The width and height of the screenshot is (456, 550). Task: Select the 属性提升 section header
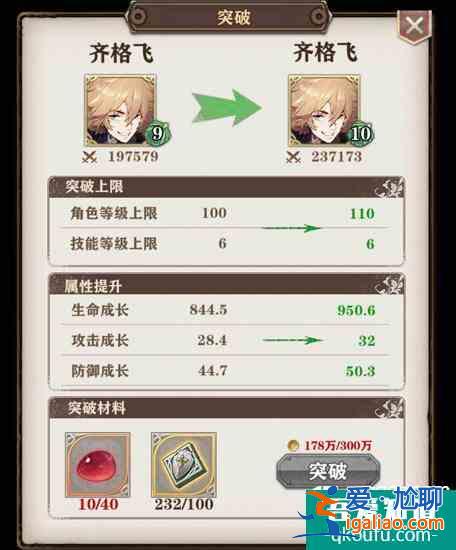tap(227, 284)
